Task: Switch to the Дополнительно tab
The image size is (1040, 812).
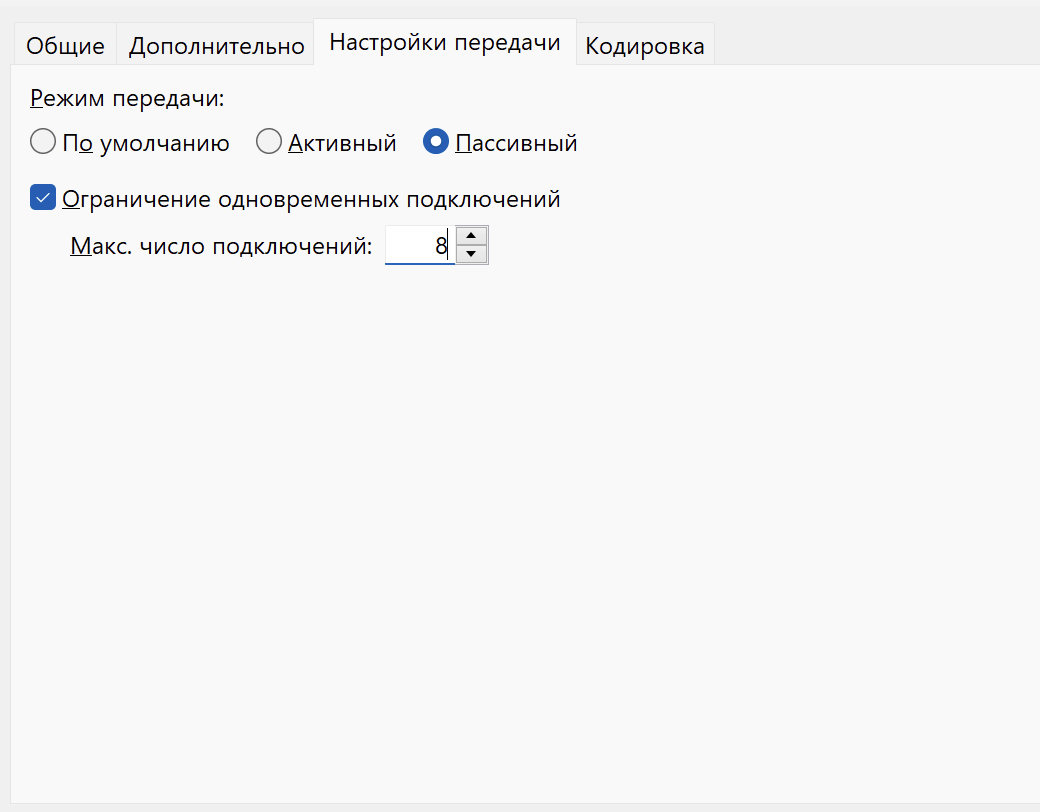Action: click(216, 45)
